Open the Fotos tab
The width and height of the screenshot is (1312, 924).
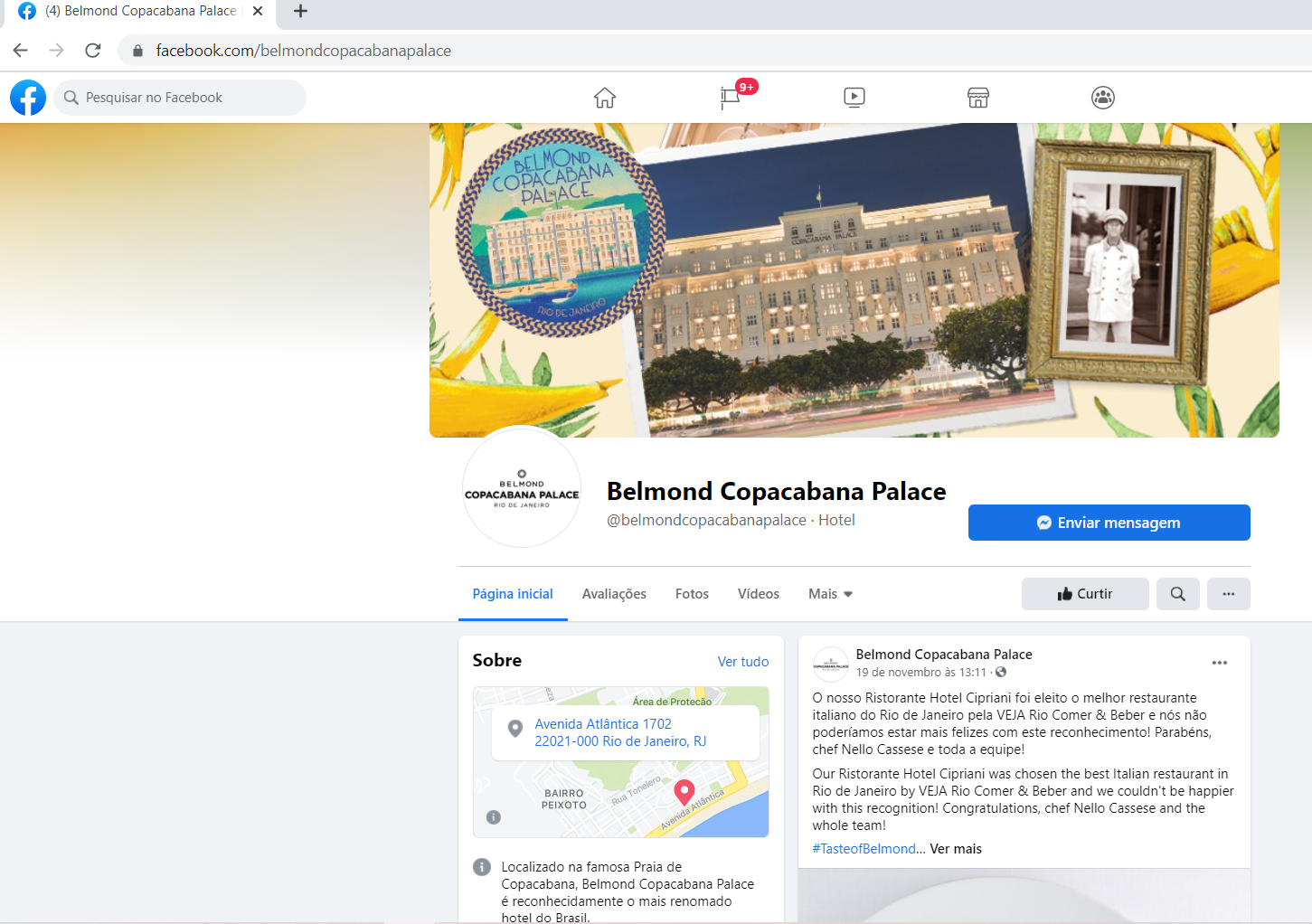[692, 594]
